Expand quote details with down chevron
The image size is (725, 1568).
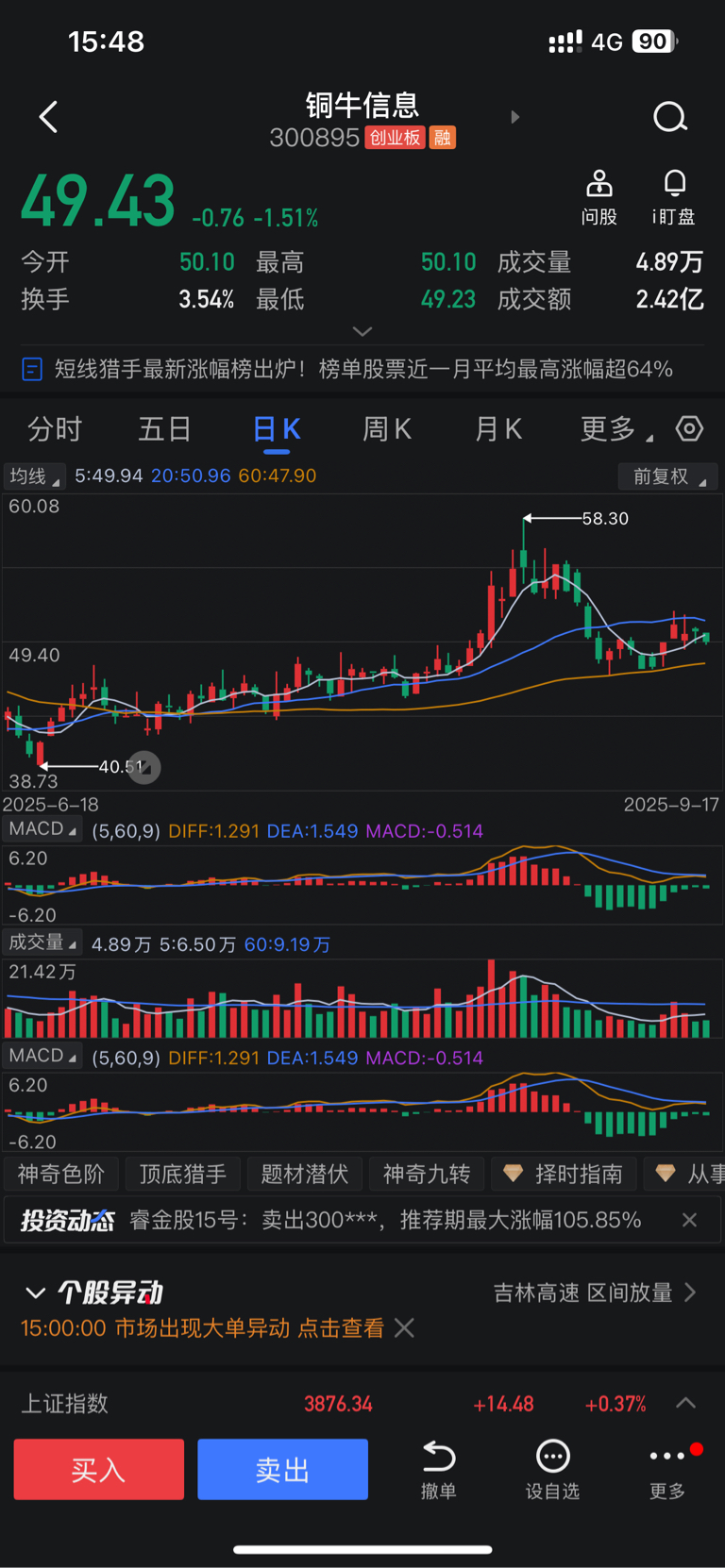point(362,331)
